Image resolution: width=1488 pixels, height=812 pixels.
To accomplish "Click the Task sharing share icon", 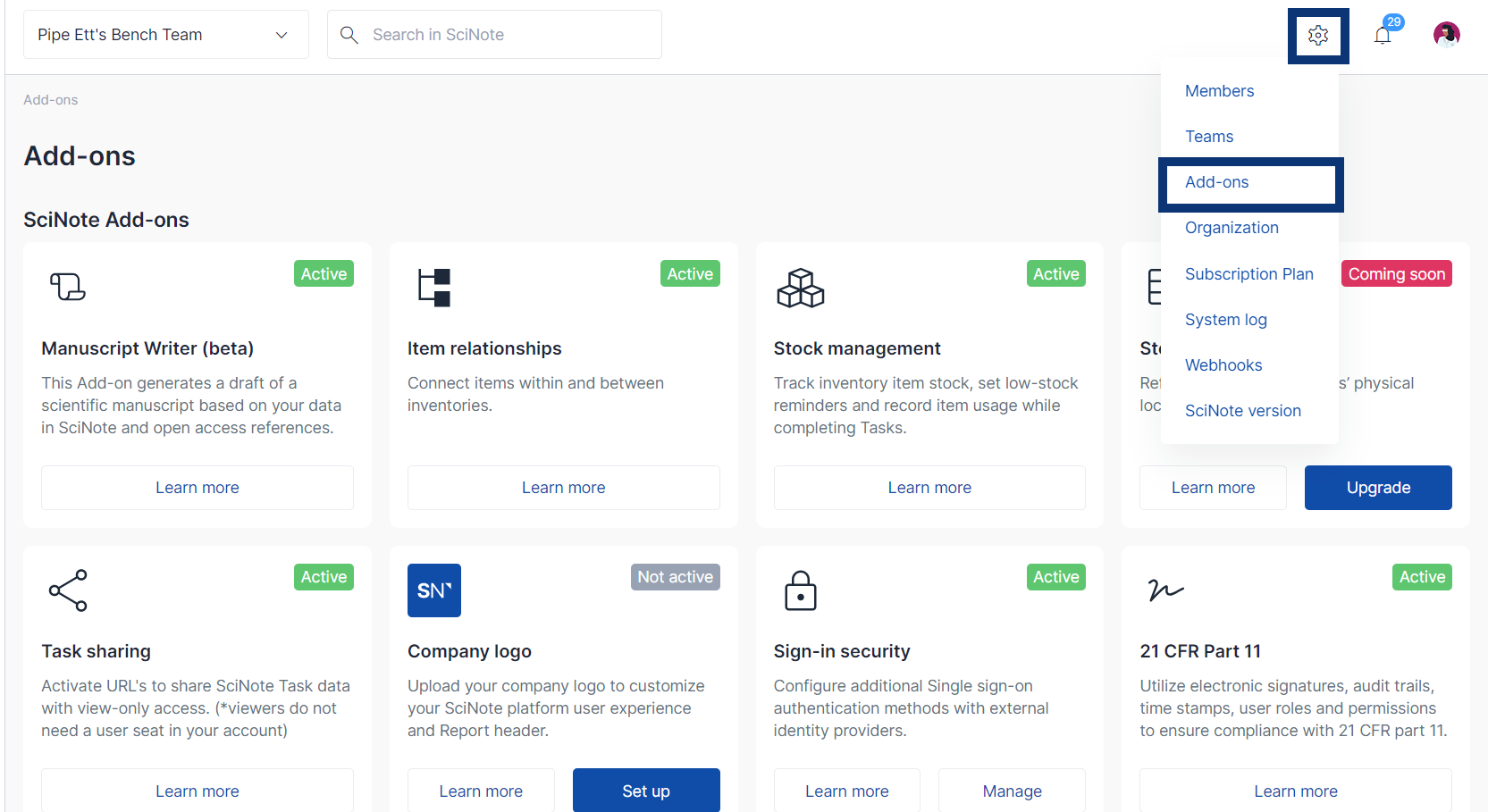I will coord(68,590).
